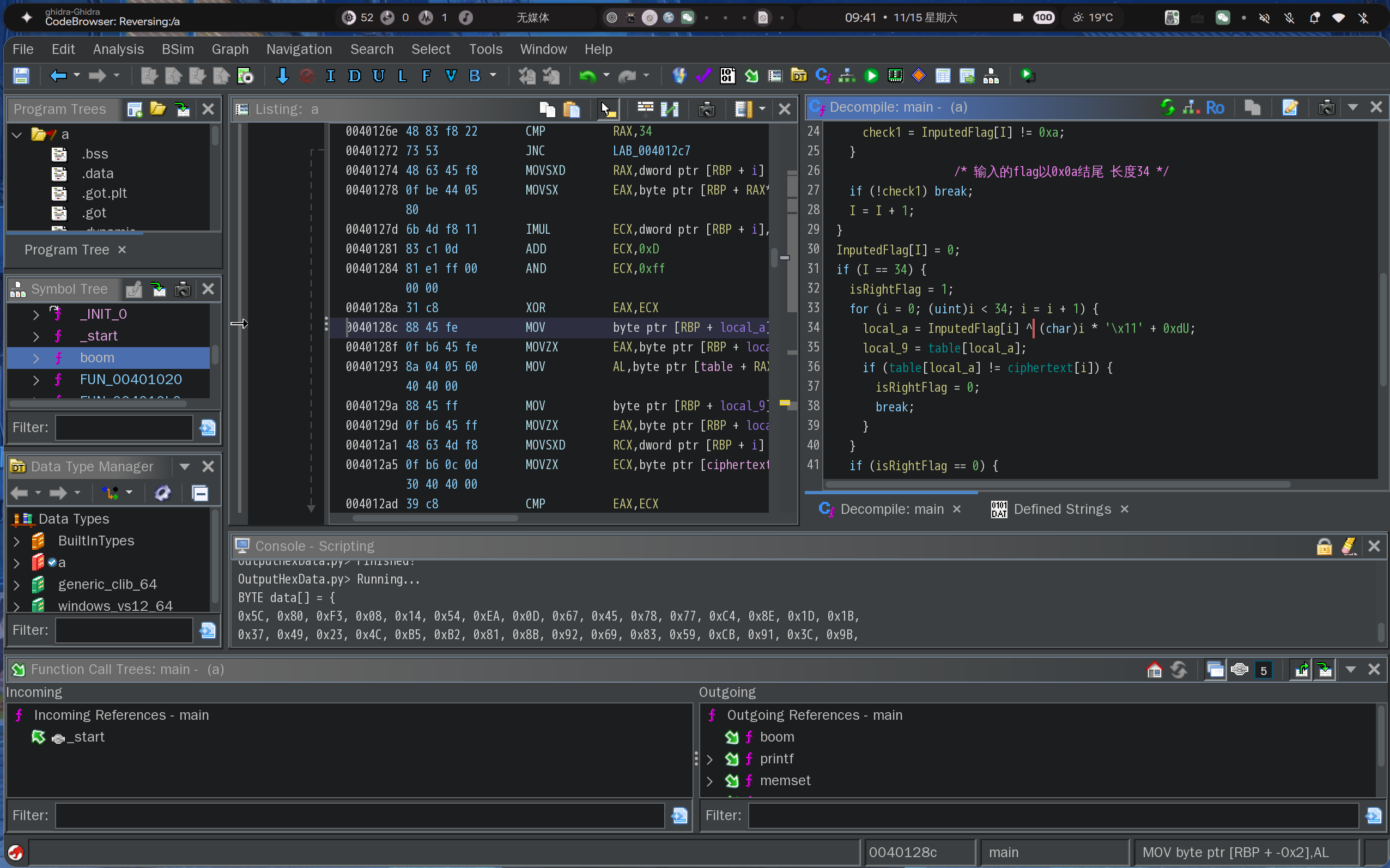The image size is (1390, 868).
Task: Open the Analysis menu
Action: (118, 50)
